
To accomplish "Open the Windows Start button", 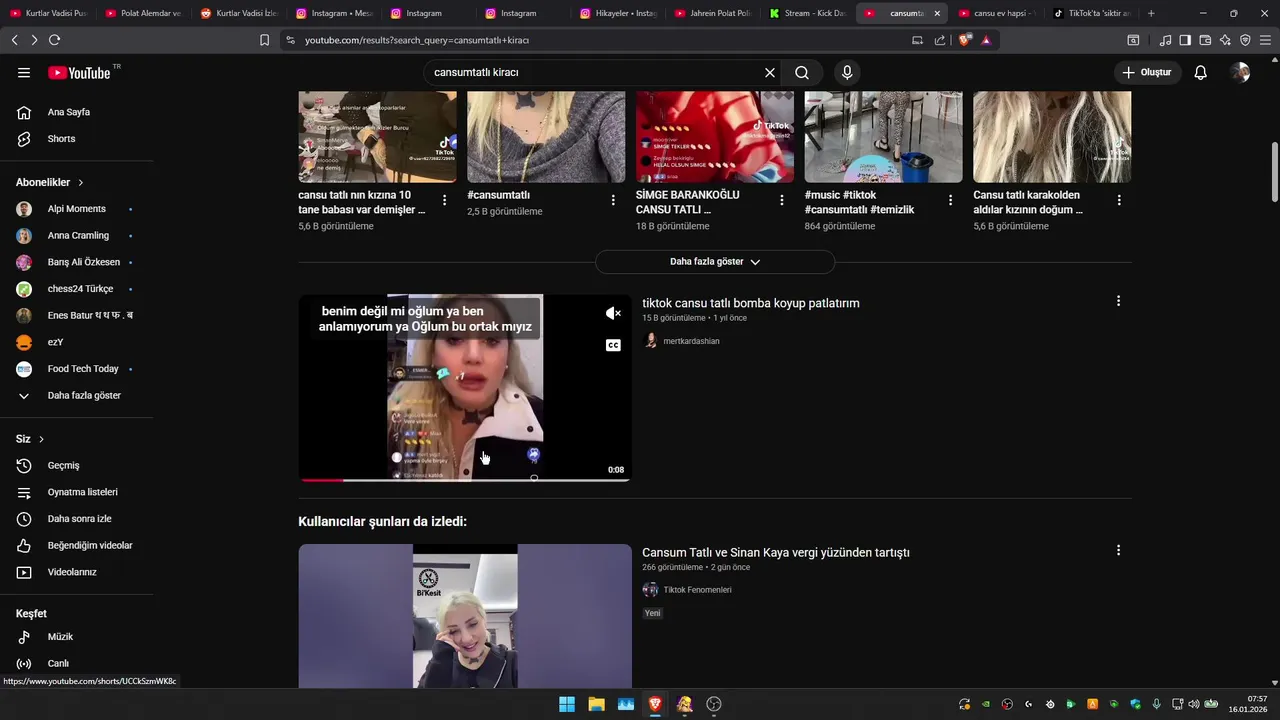I will [567, 704].
